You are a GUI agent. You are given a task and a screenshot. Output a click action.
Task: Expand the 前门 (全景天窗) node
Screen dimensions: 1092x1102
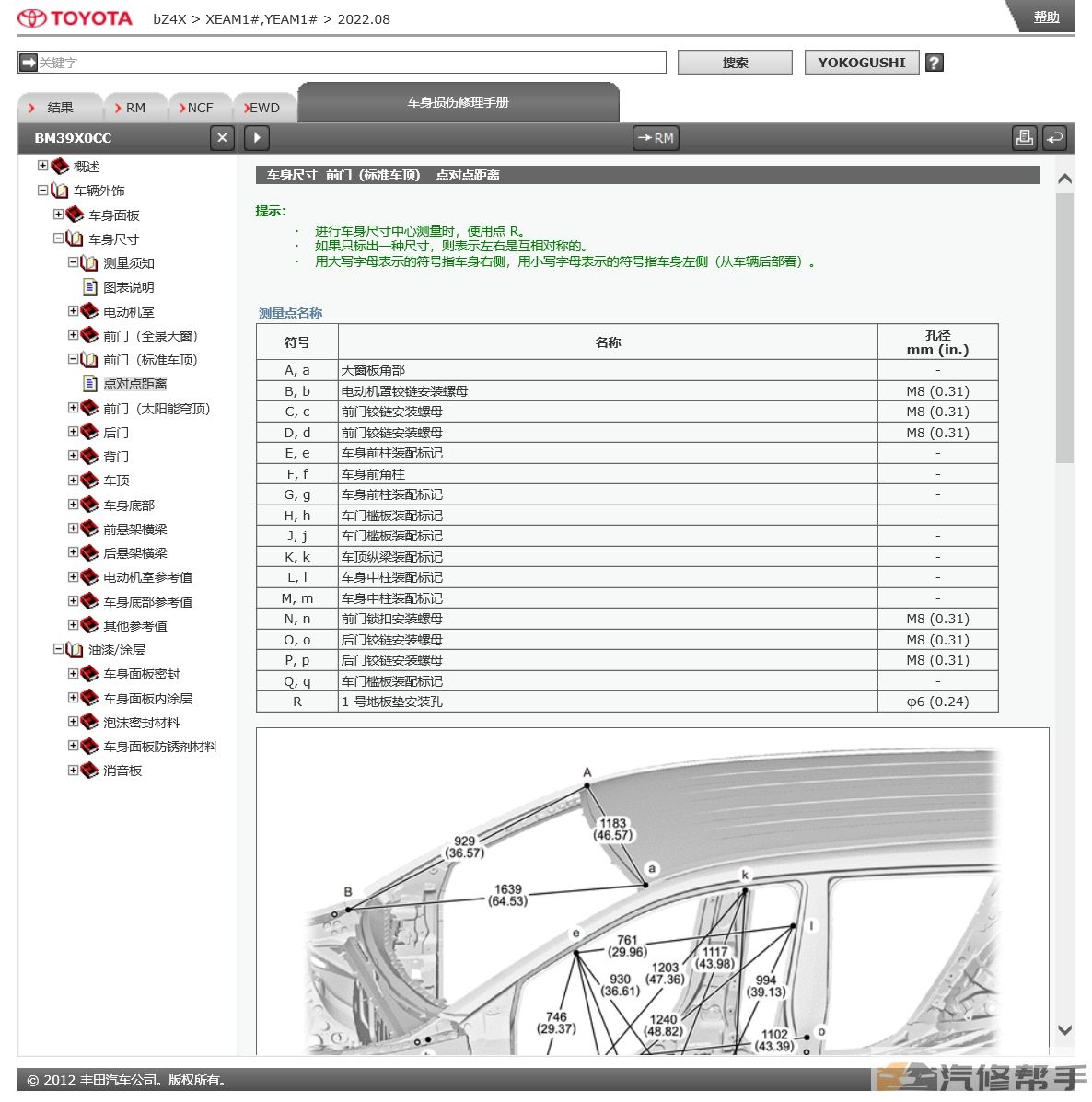pos(73,335)
